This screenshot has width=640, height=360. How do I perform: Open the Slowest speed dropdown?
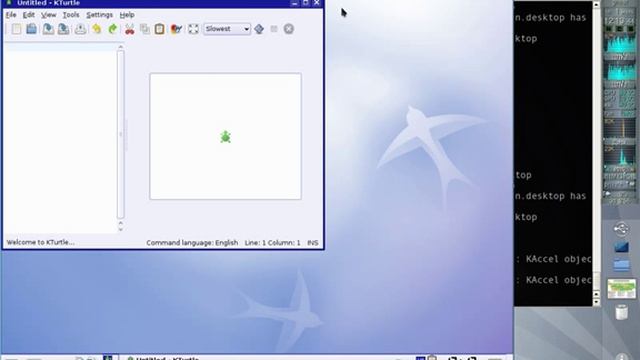pos(227,29)
